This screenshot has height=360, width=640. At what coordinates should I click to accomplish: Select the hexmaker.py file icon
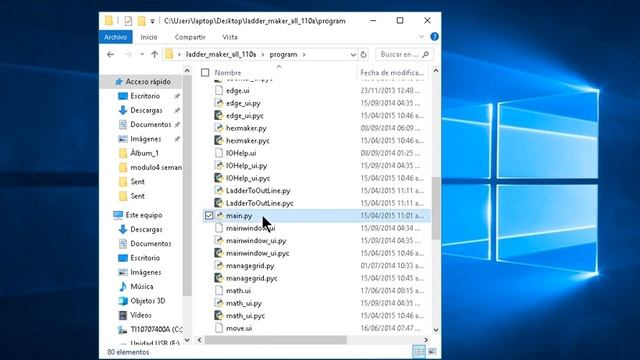click(219, 128)
